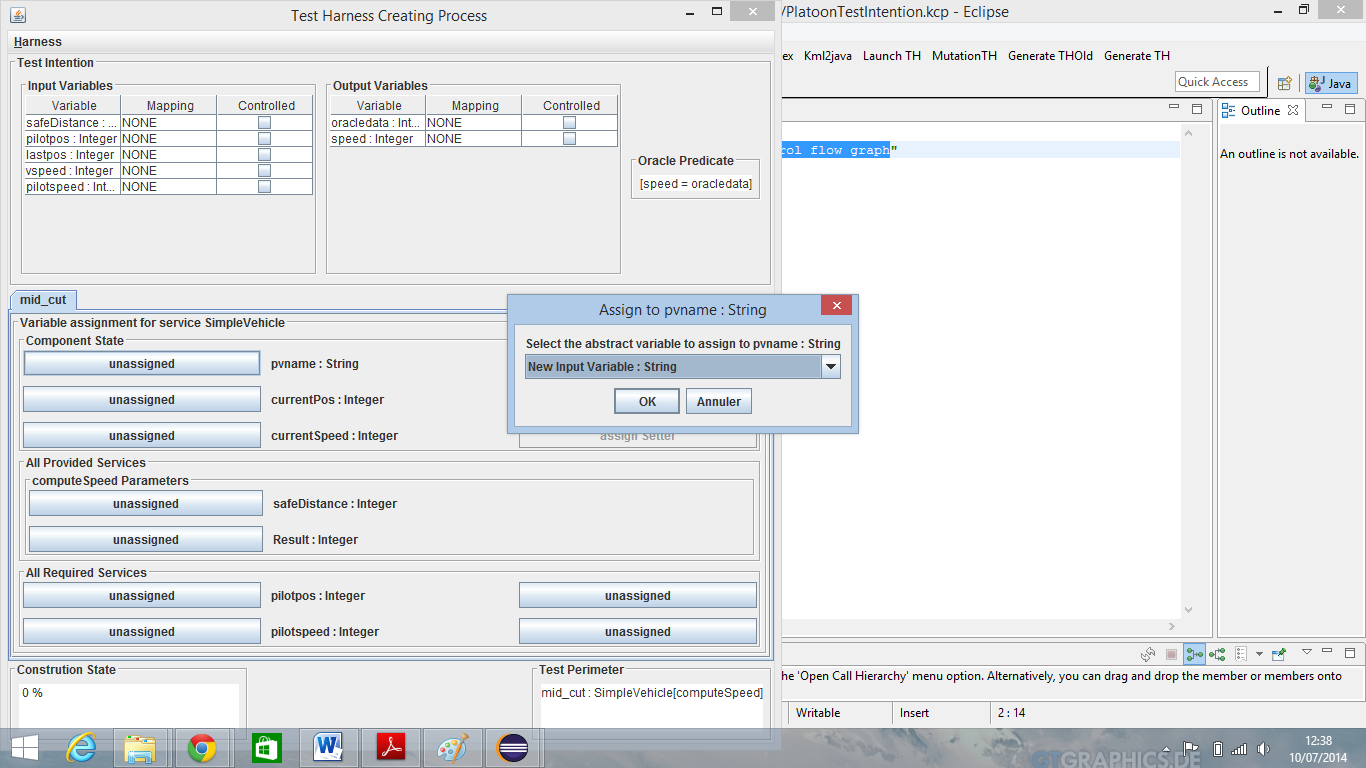
Task: Click the Open Perspective icon
Action: 1285,83
